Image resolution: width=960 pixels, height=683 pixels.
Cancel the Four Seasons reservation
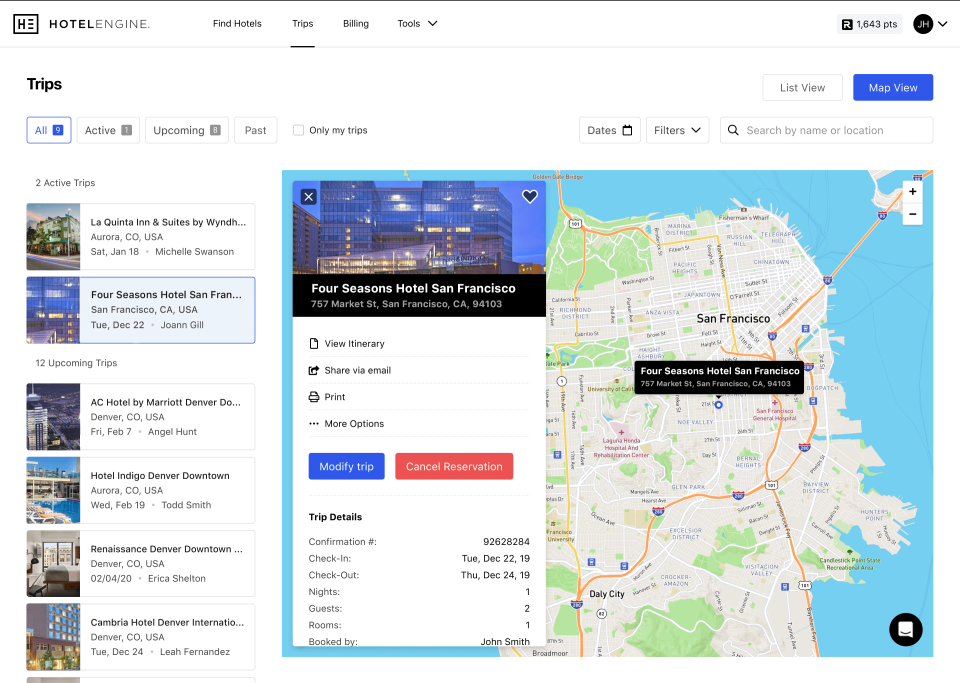(454, 466)
